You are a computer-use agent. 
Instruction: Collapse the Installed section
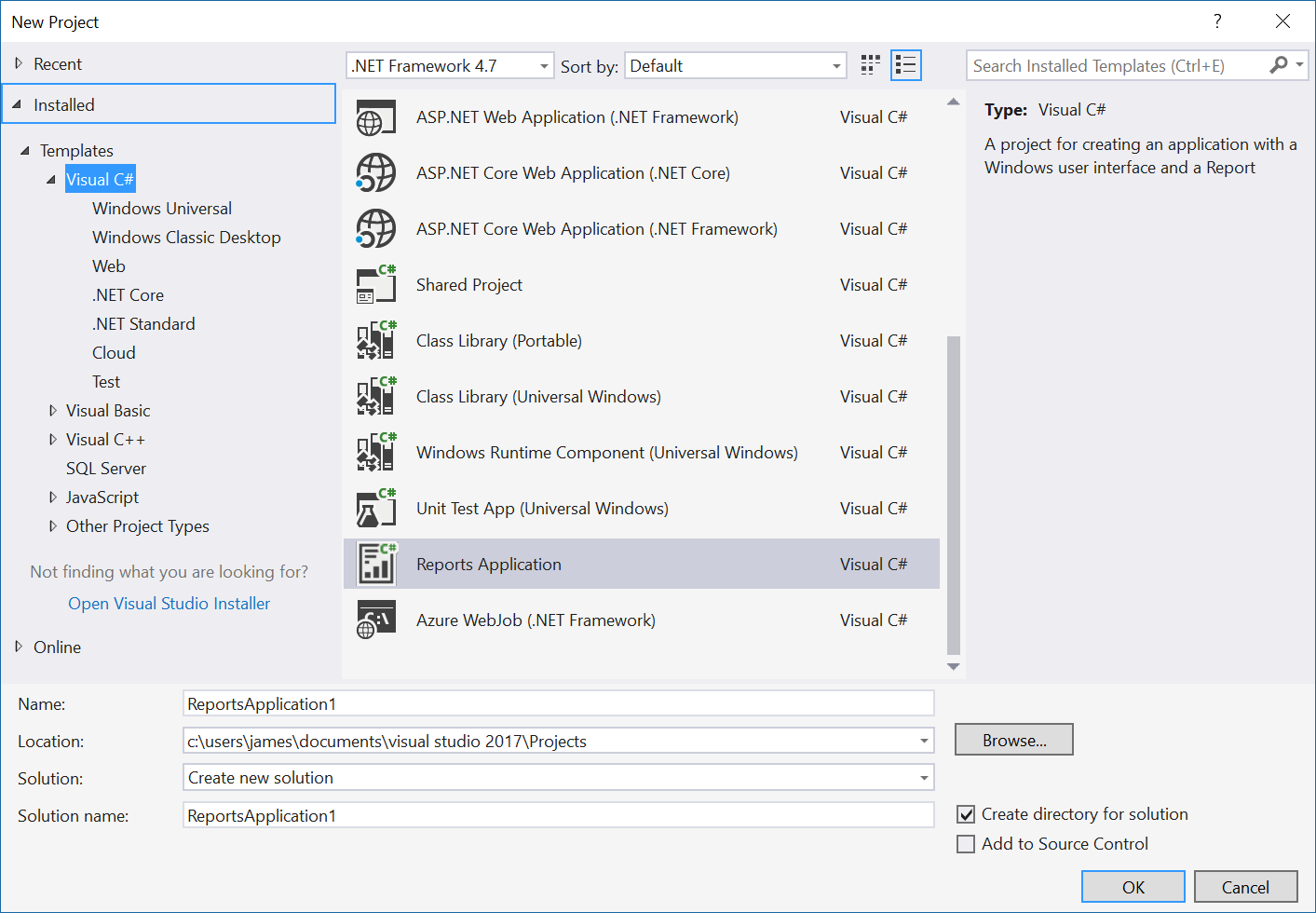[17, 105]
